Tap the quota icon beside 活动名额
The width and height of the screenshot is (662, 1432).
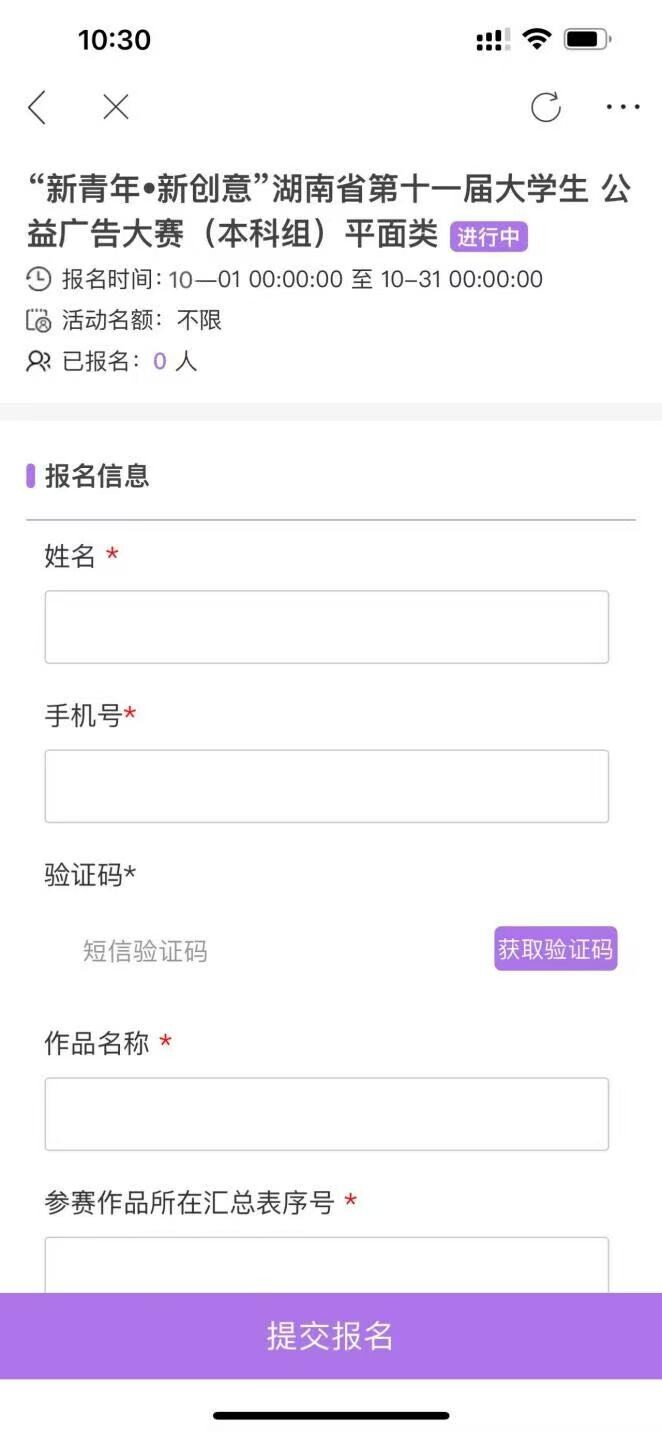pos(38,321)
